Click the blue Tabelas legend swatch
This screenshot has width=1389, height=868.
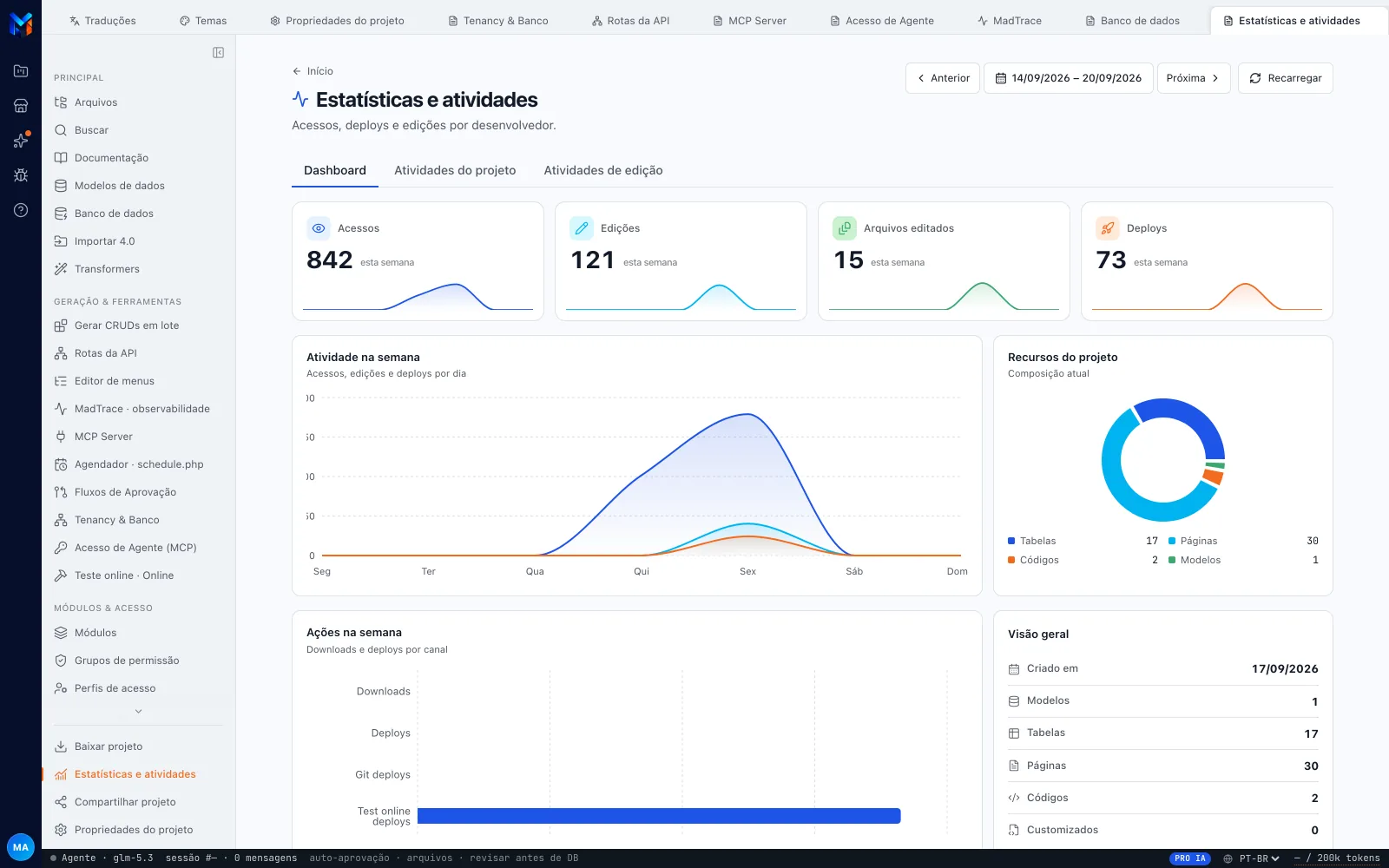(1011, 541)
